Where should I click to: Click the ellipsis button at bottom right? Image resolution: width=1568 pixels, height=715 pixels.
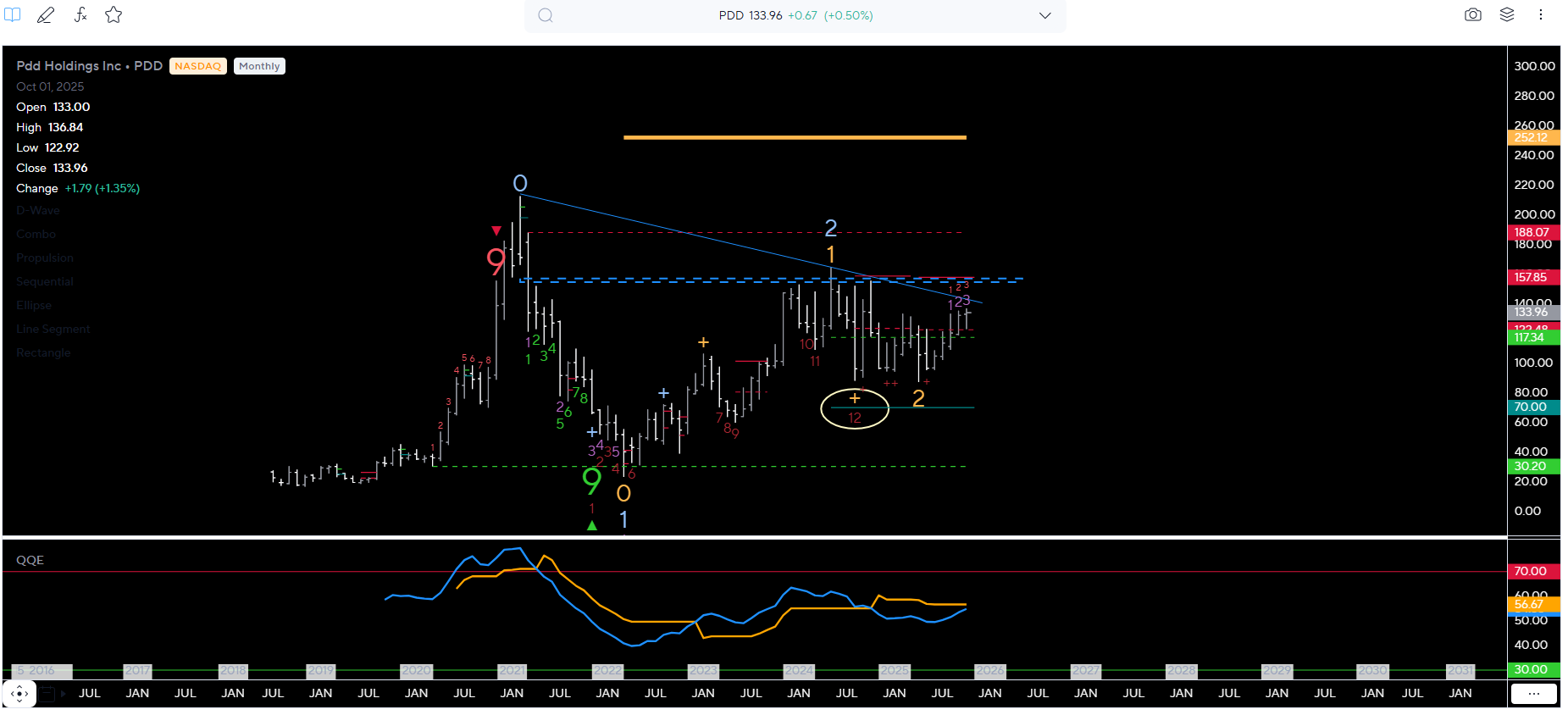[1533, 694]
